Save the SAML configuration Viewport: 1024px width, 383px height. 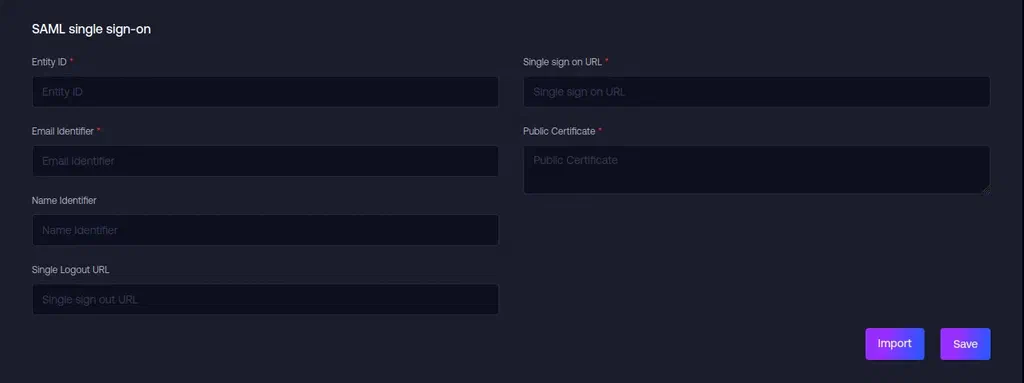[965, 344]
